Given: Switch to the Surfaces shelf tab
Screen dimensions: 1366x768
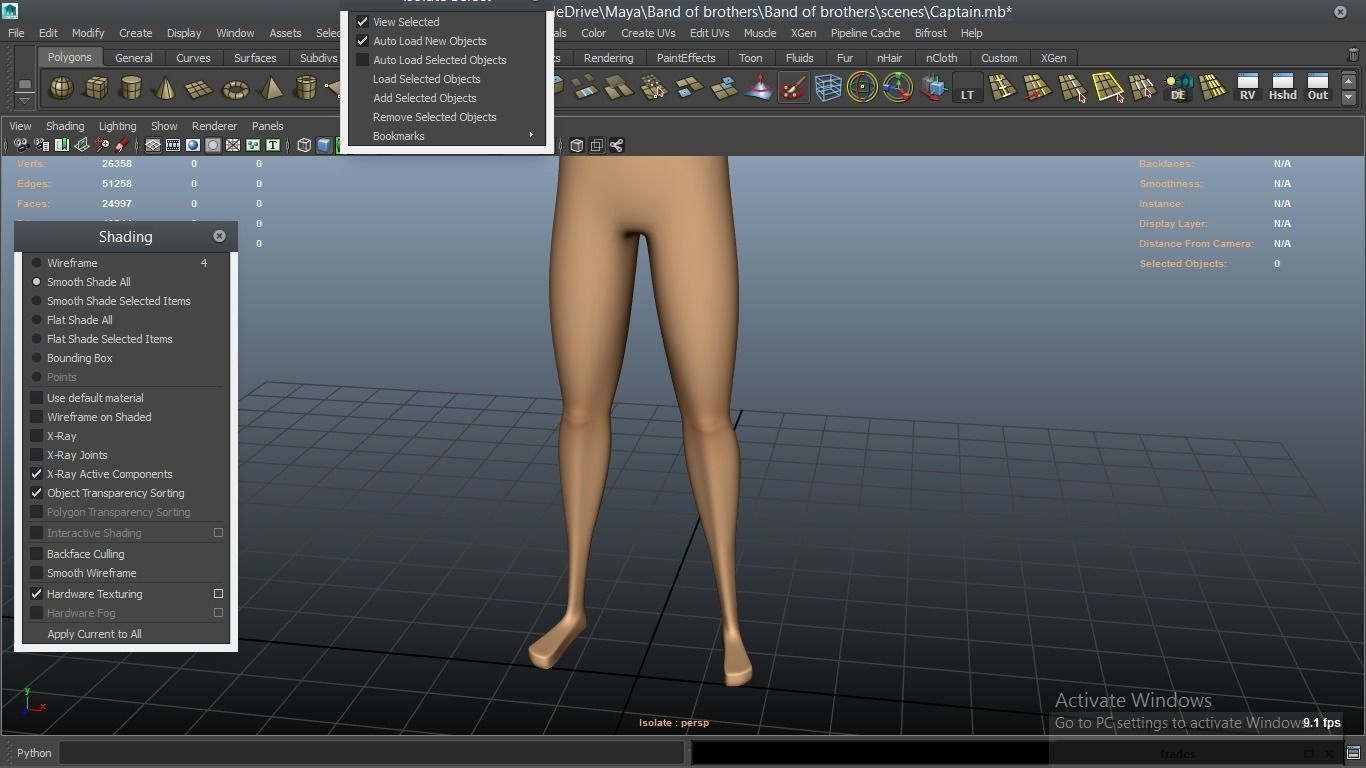Looking at the screenshot, I should [255, 58].
